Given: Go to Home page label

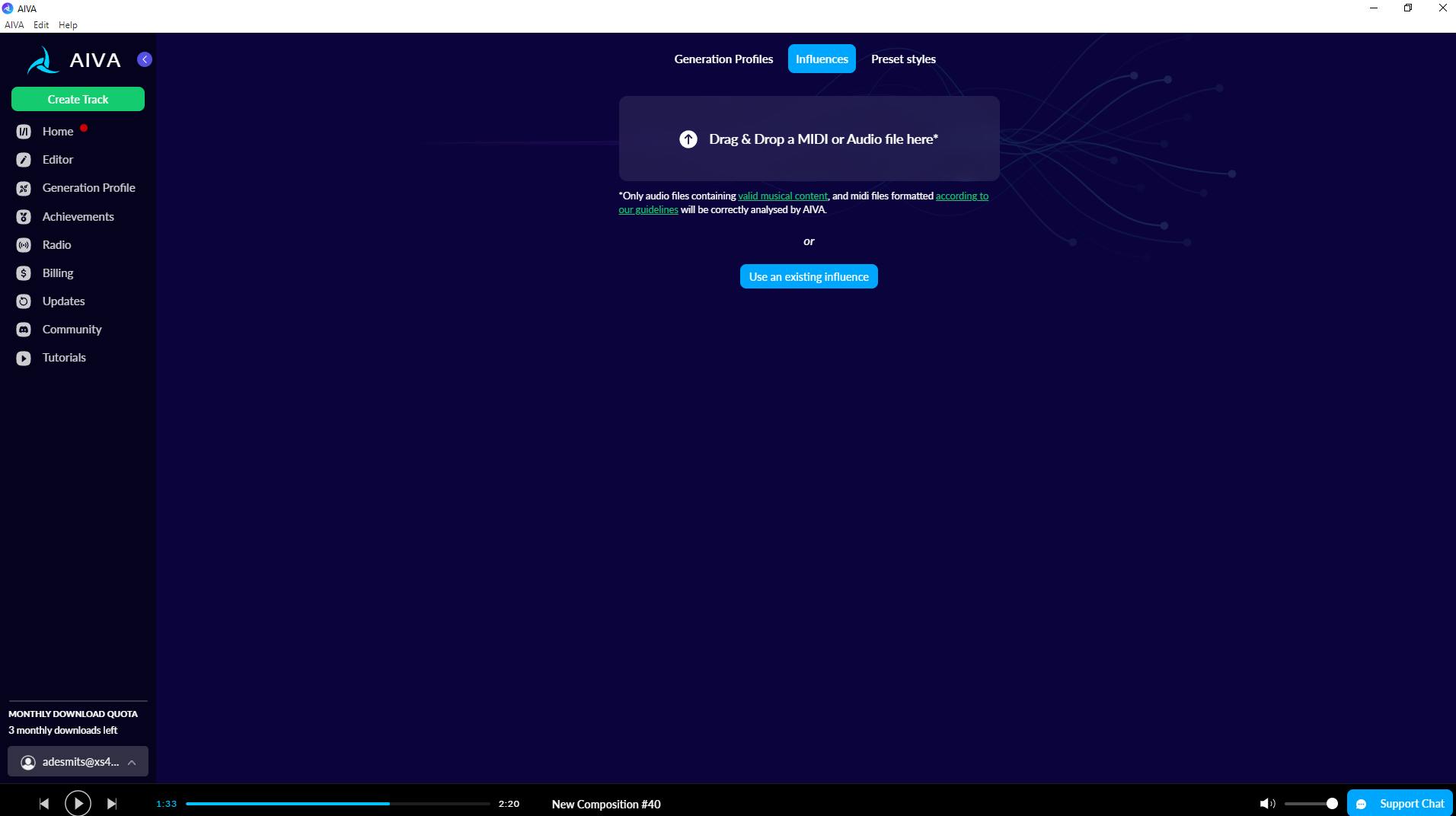Looking at the screenshot, I should coord(58,132).
